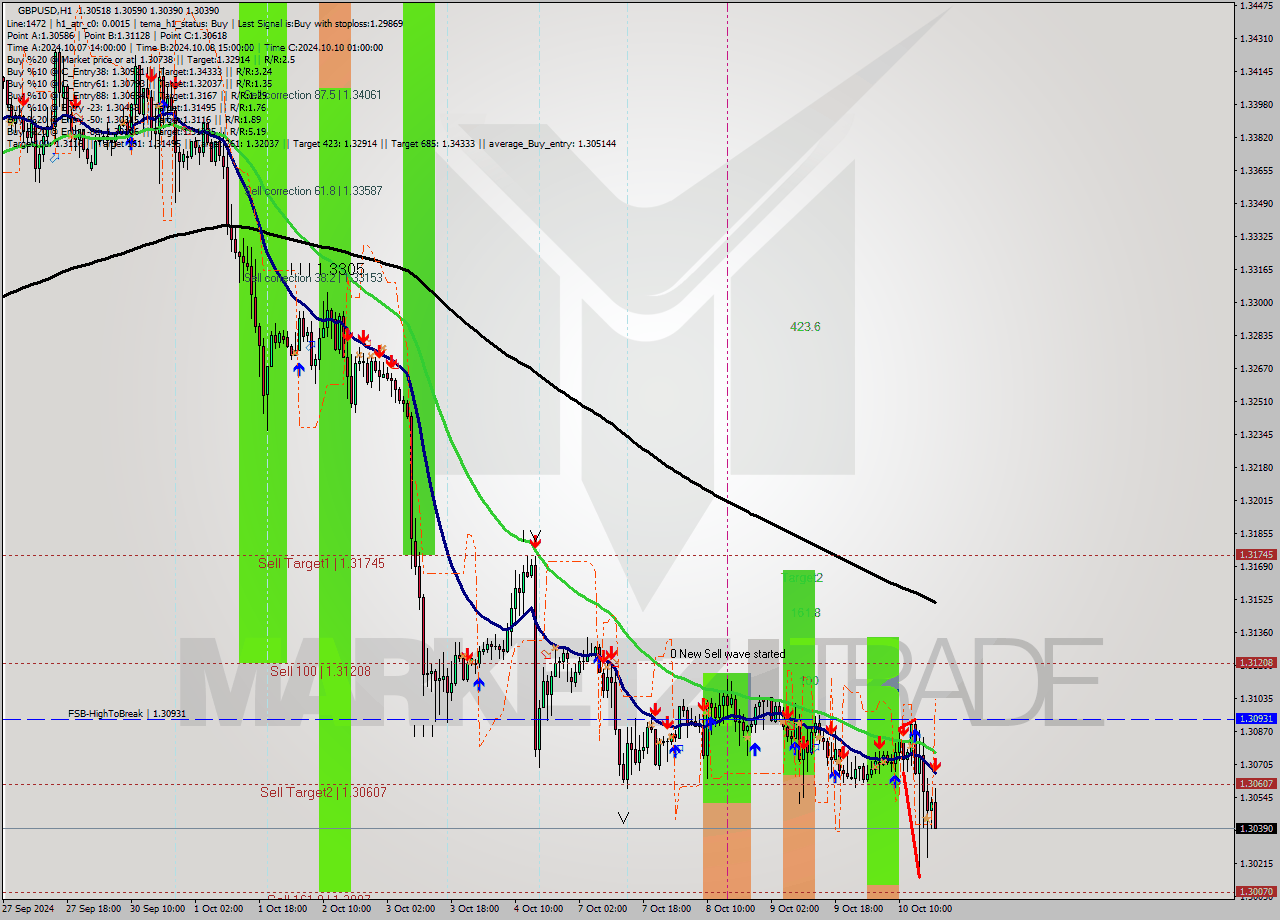Click the '8 Oct 10:00' time axis label
The image size is (1280, 920).
(x=730, y=909)
